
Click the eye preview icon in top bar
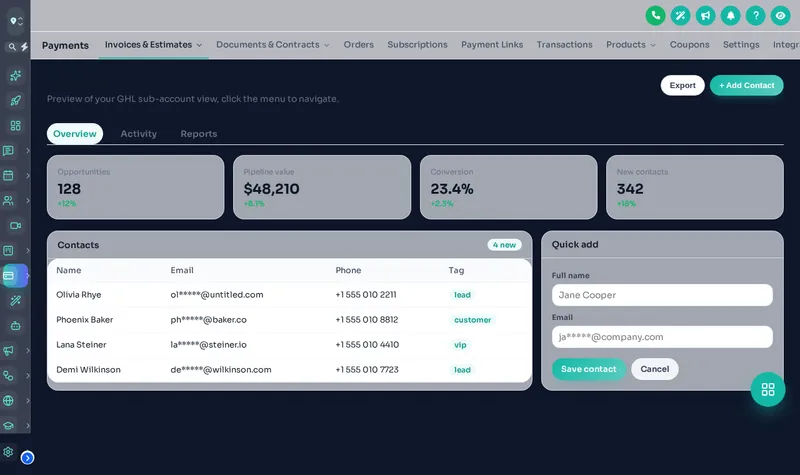781,16
